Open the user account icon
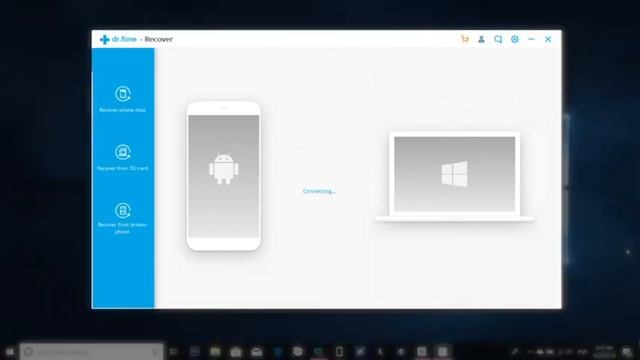 point(482,39)
